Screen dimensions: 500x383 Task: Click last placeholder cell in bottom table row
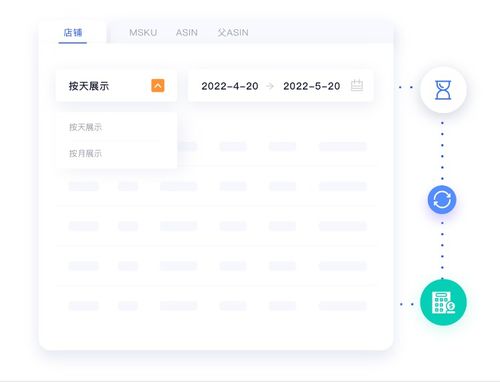pyautogui.click(x=343, y=306)
